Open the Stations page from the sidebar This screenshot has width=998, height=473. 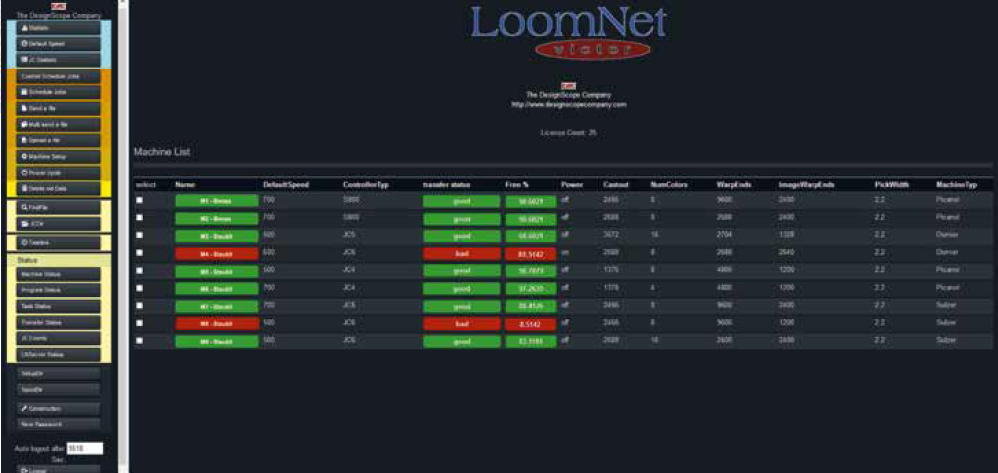59,28
